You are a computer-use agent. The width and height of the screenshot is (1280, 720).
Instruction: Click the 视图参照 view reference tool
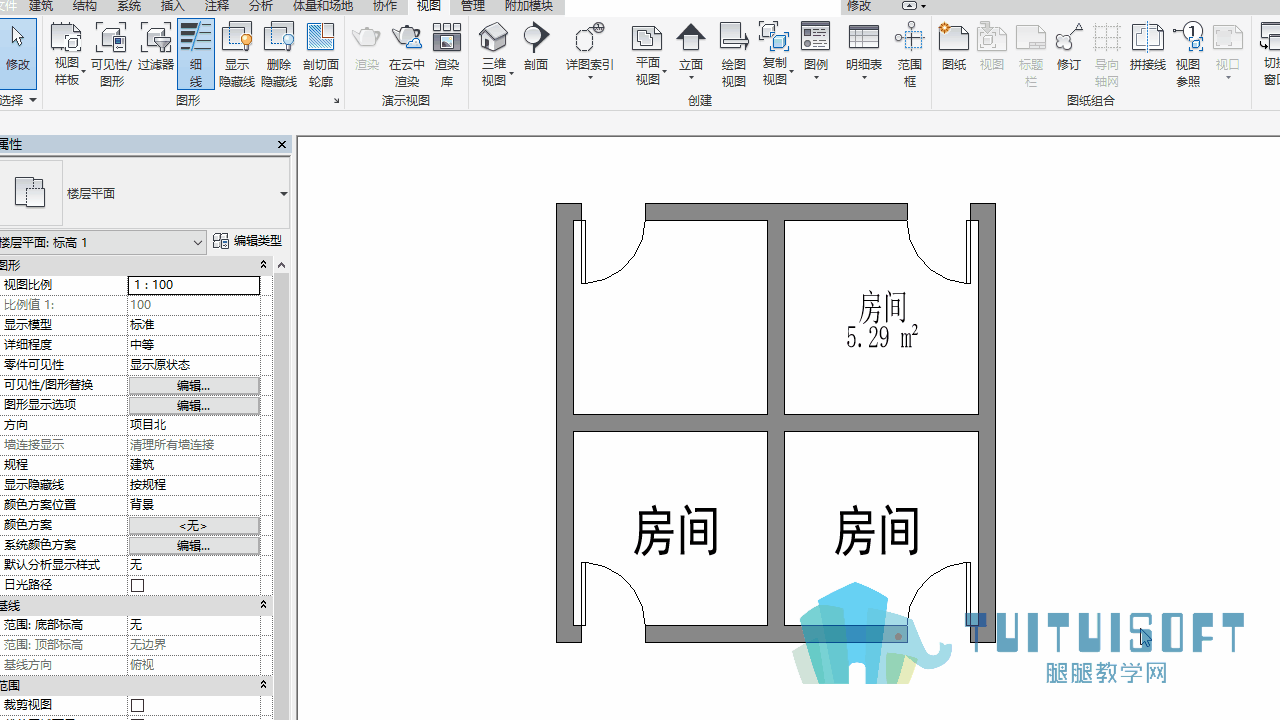click(1188, 55)
